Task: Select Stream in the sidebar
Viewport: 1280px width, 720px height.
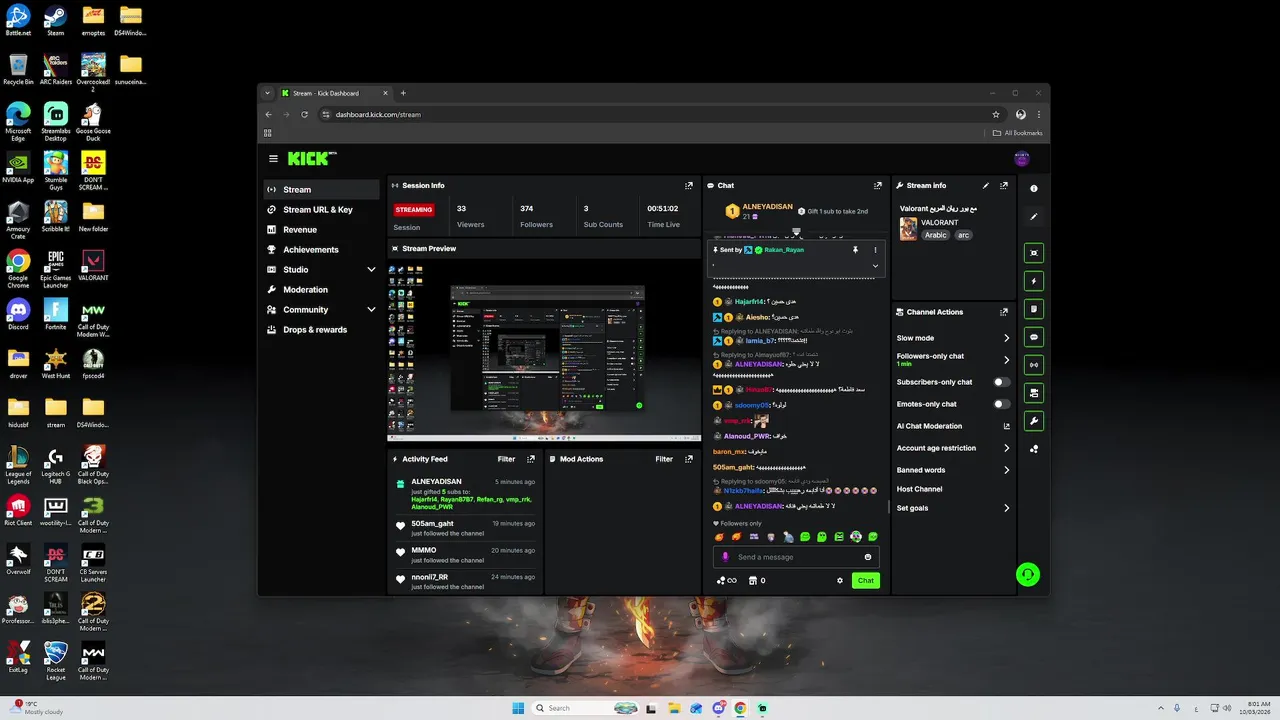Action: [x=322, y=189]
